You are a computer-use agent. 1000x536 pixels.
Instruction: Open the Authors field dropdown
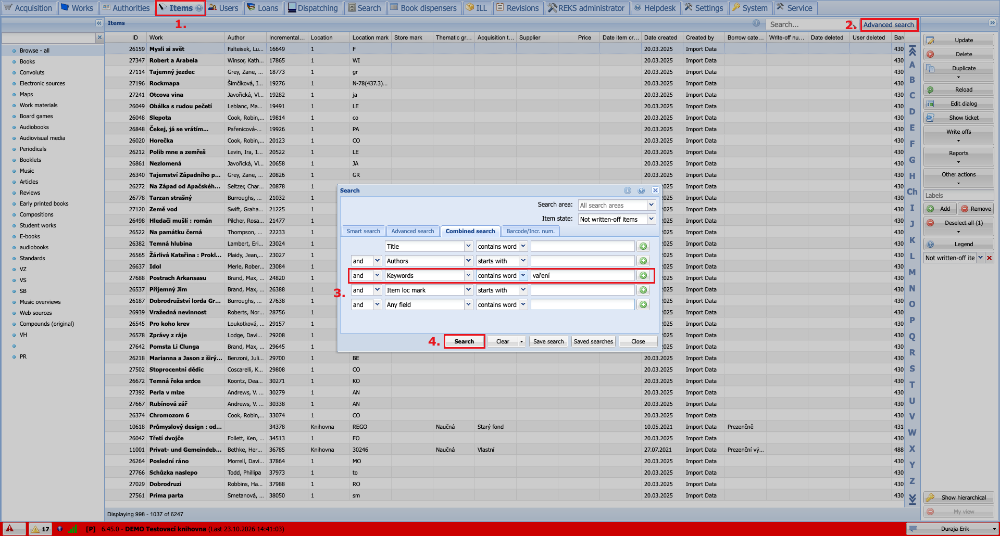tap(468, 260)
